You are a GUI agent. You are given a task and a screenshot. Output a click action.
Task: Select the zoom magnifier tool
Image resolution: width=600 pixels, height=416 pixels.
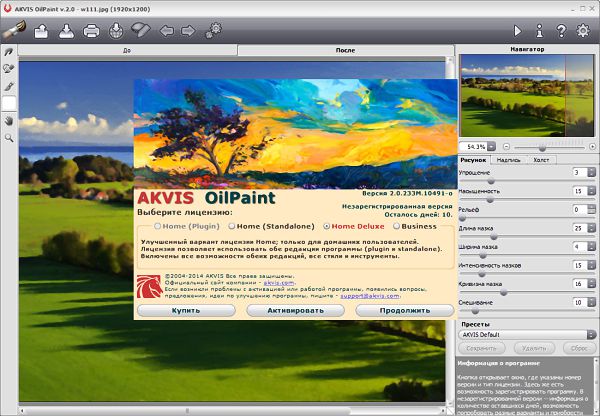(9, 137)
